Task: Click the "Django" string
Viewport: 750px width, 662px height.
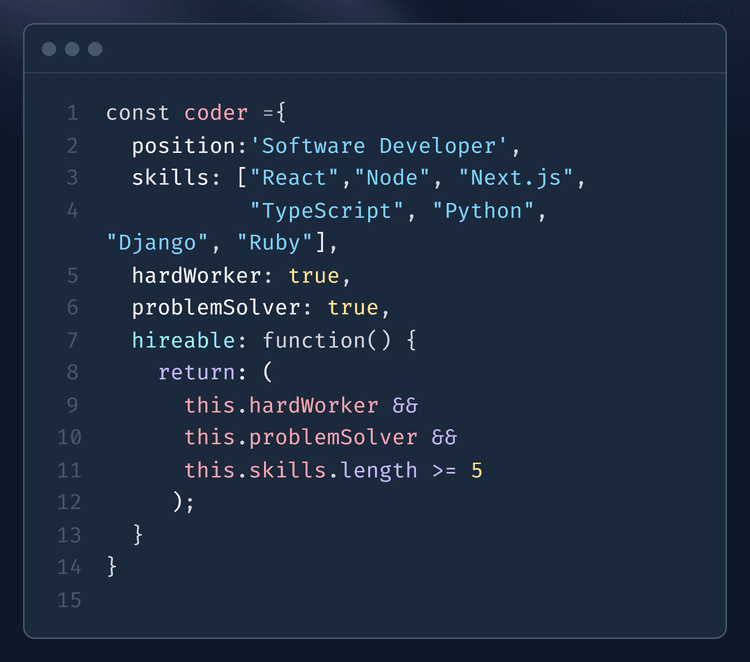Action: click(x=157, y=243)
